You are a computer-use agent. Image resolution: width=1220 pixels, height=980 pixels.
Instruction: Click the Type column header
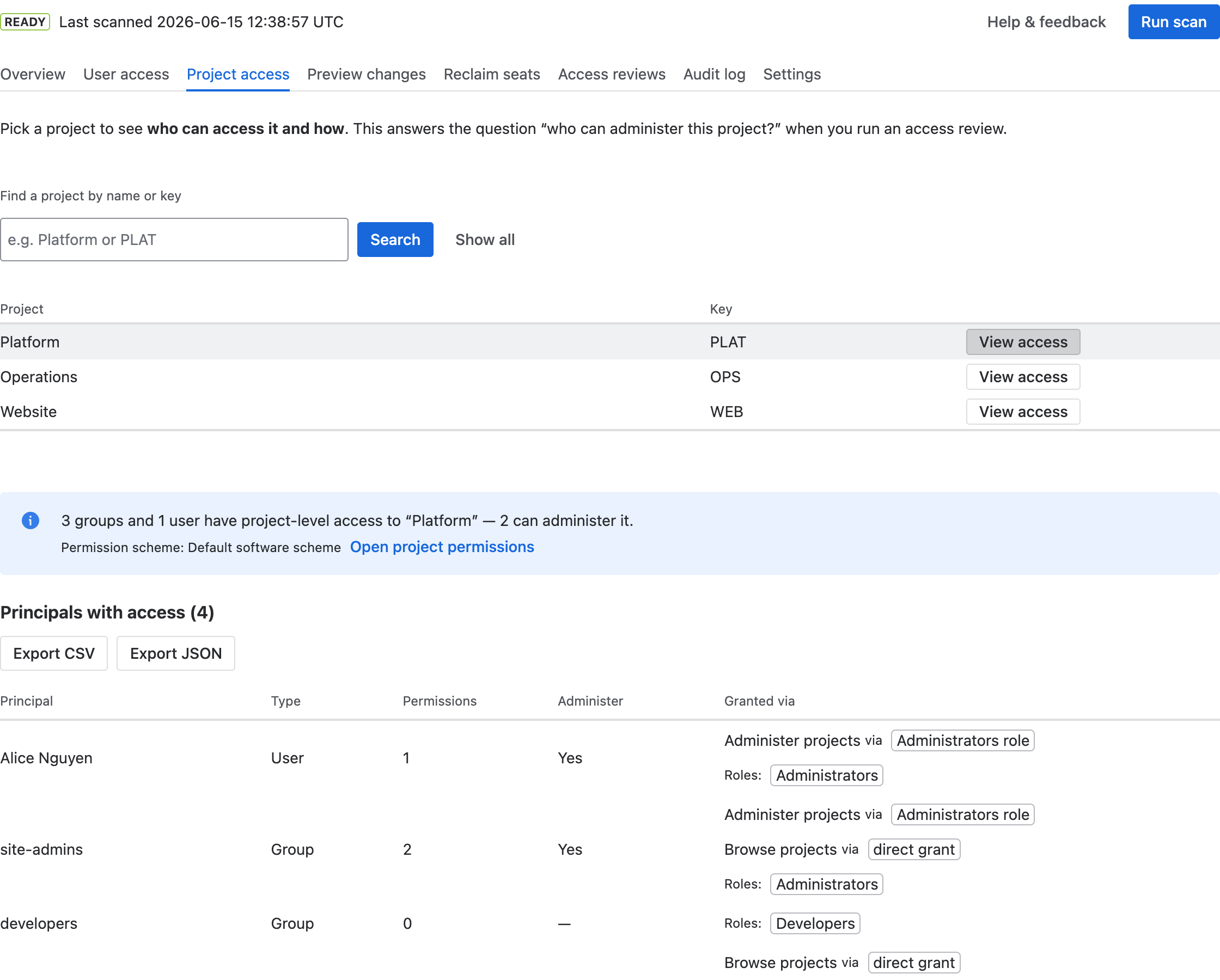[x=286, y=701]
